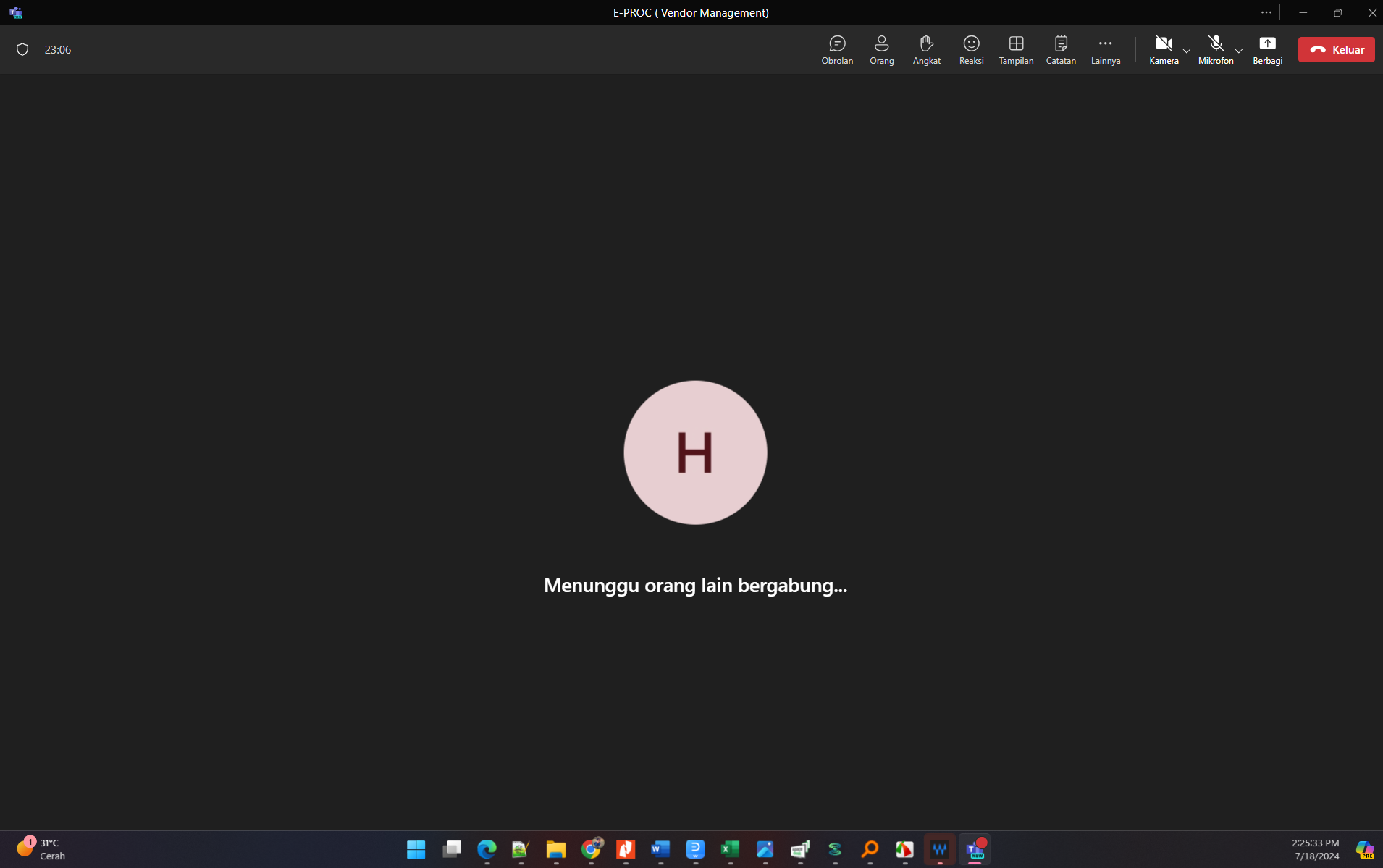1383x868 pixels.
Task: Open the taskbar clock and date
Action: [x=1316, y=849]
